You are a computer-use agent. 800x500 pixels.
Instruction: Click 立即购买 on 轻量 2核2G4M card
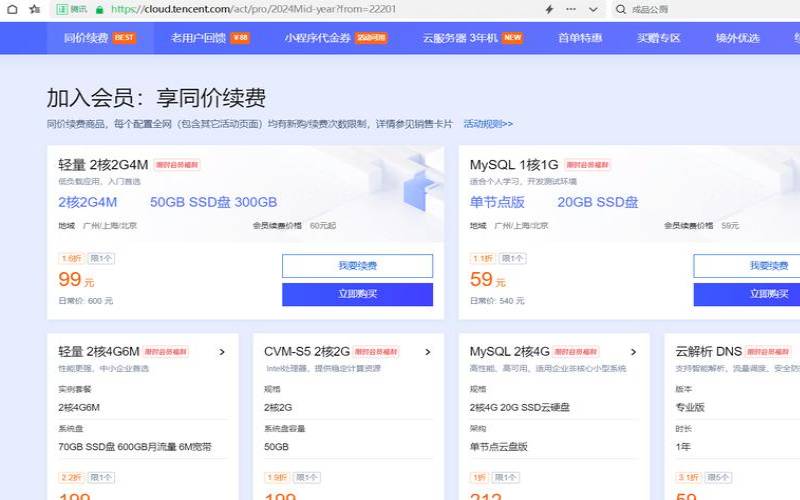tap(357, 294)
